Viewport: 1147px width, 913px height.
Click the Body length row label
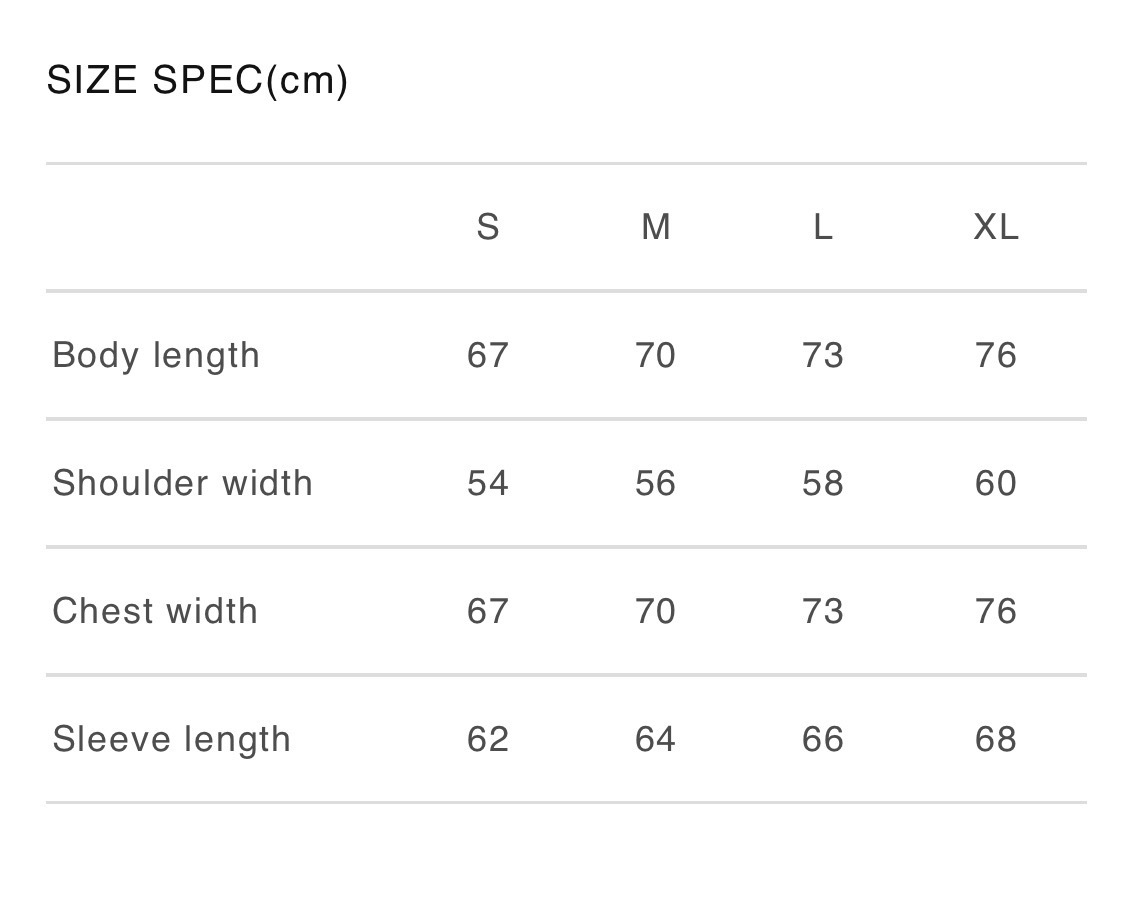coord(156,355)
